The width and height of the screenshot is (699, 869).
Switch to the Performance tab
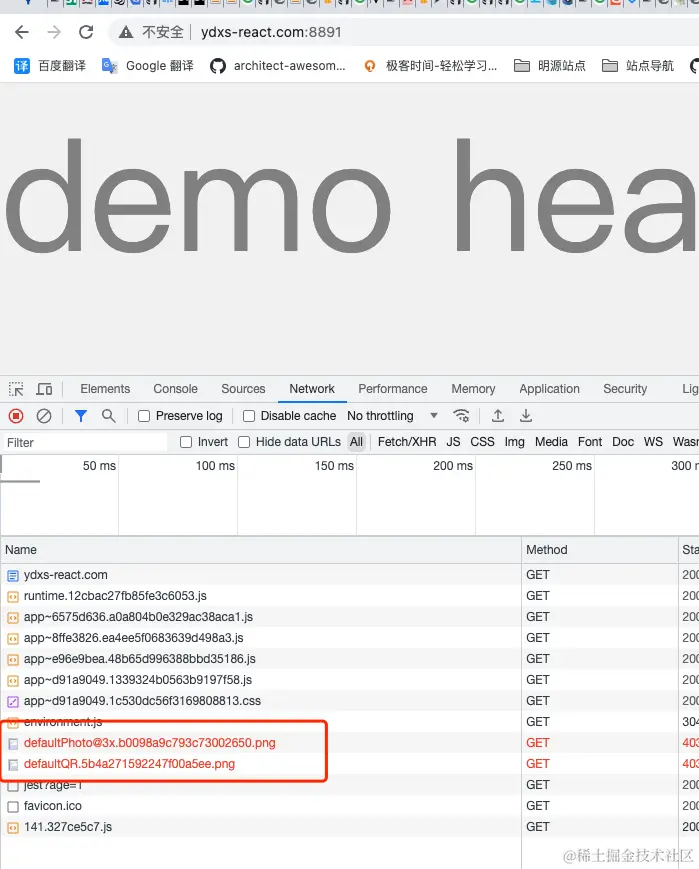392,389
